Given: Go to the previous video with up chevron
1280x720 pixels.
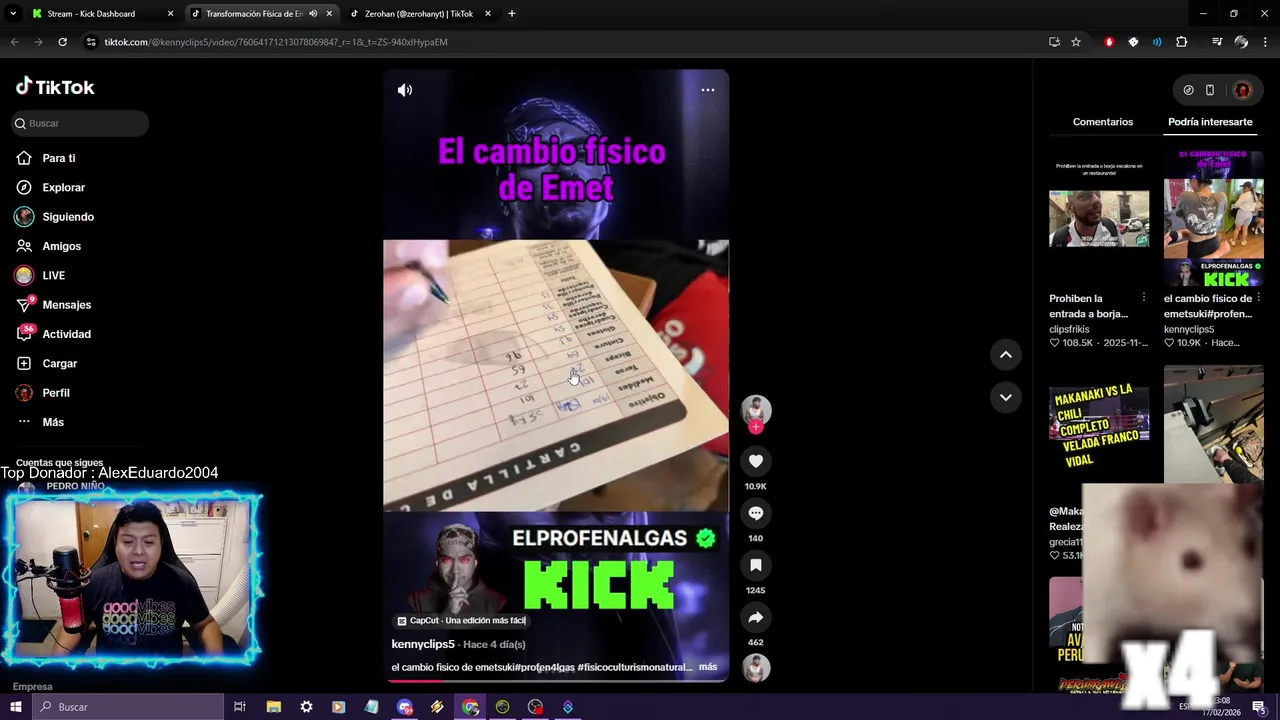Looking at the screenshot, I should pos(1006,355).
